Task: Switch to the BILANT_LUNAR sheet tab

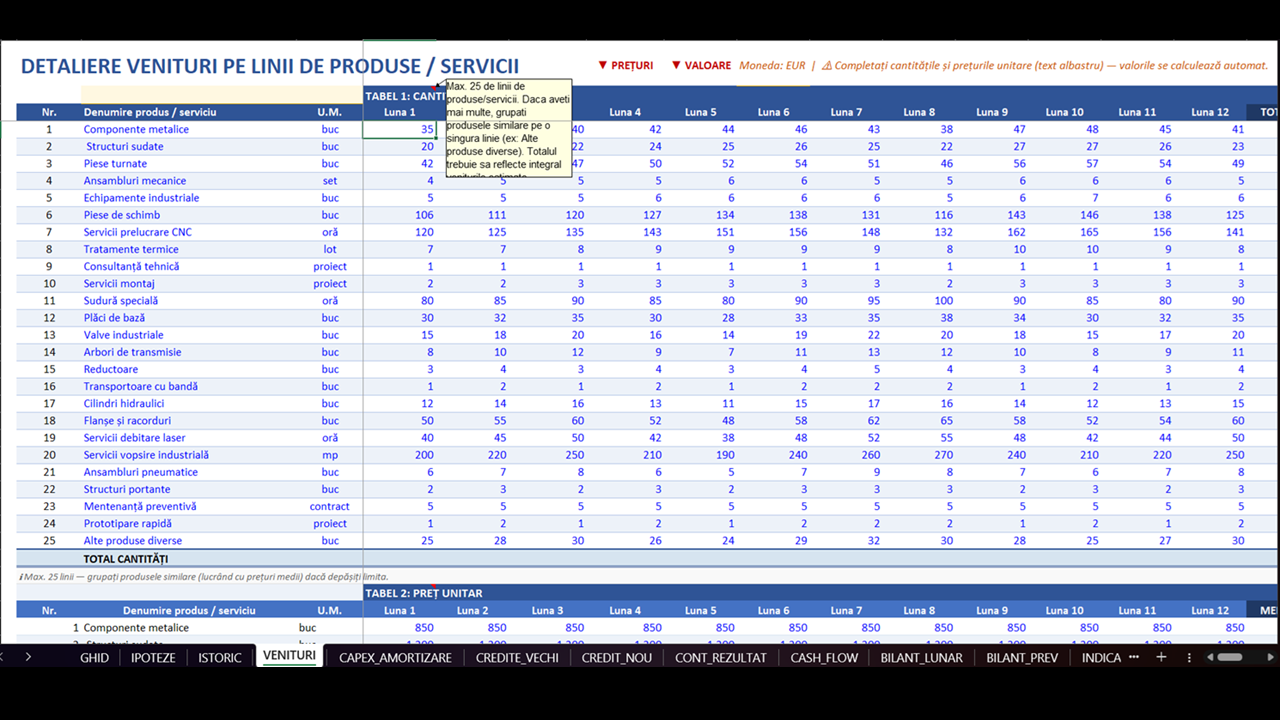Action: point(921,658)
